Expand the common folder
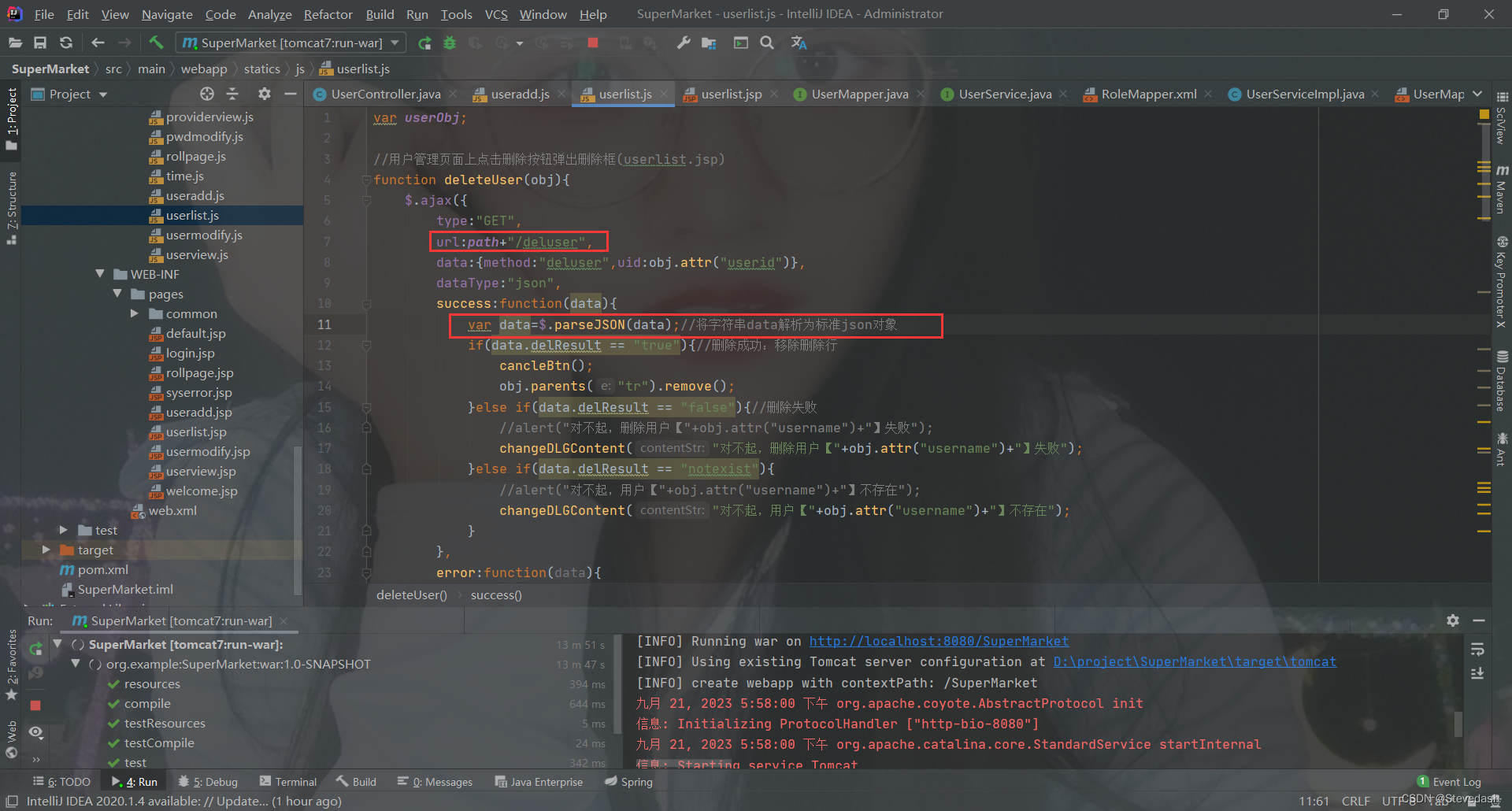 coord(135,313)
